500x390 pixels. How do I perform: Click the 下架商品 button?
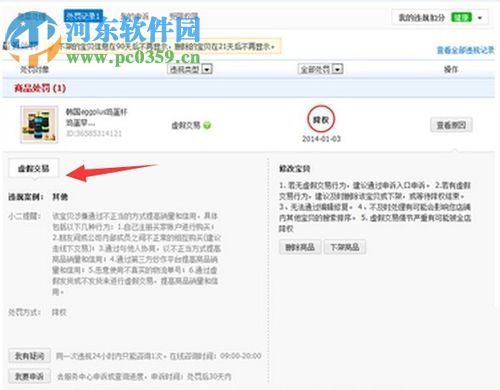pos(345,247)
